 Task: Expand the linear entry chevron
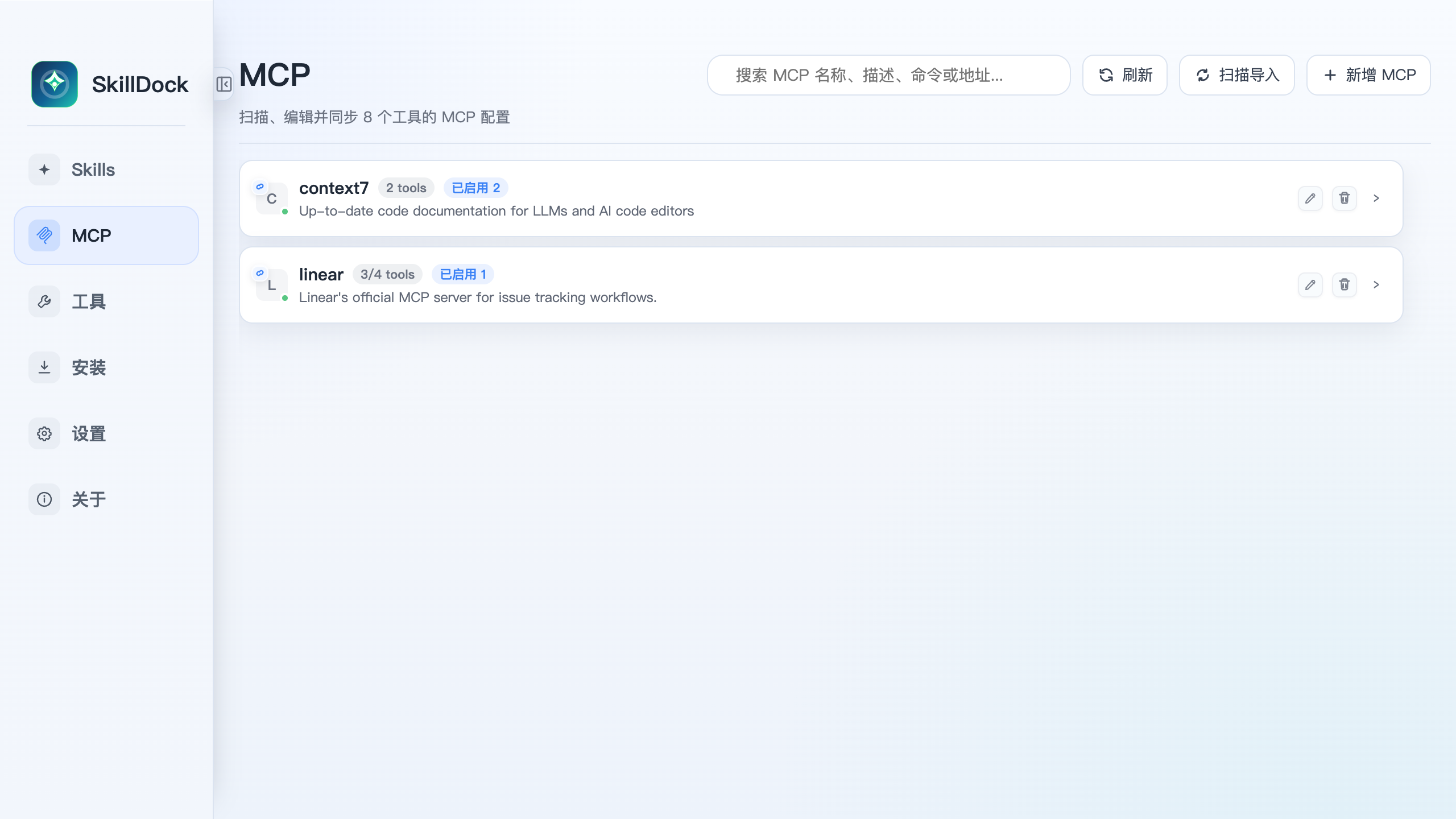click(x=1376, y=285)
